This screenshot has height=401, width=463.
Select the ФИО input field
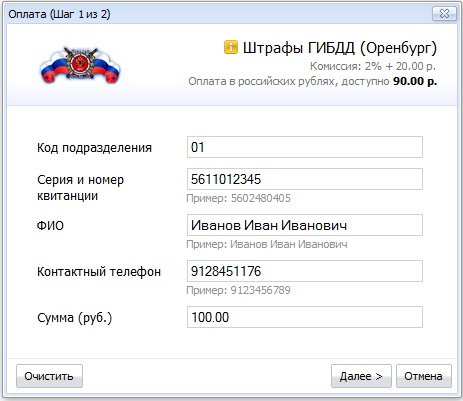[x=305, y=225]
